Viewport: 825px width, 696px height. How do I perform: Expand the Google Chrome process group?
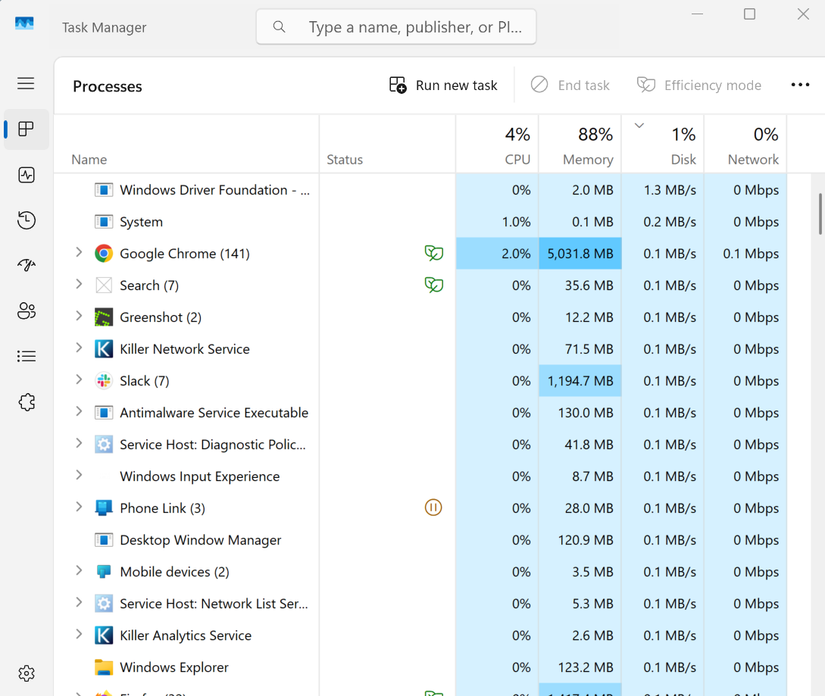[79, 253]
